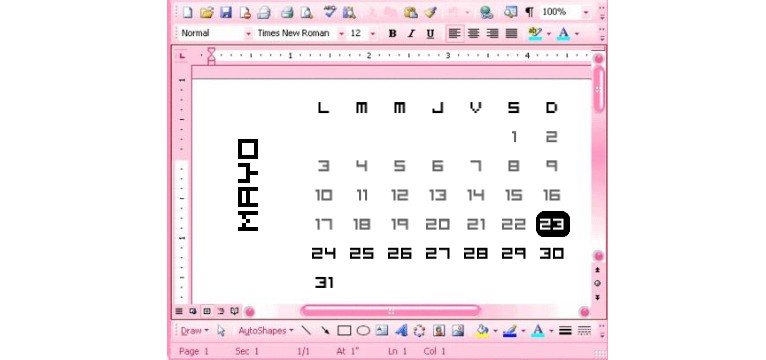Click the vertical MAYO month title
766x360 pixels.
[x=248, y=185]
